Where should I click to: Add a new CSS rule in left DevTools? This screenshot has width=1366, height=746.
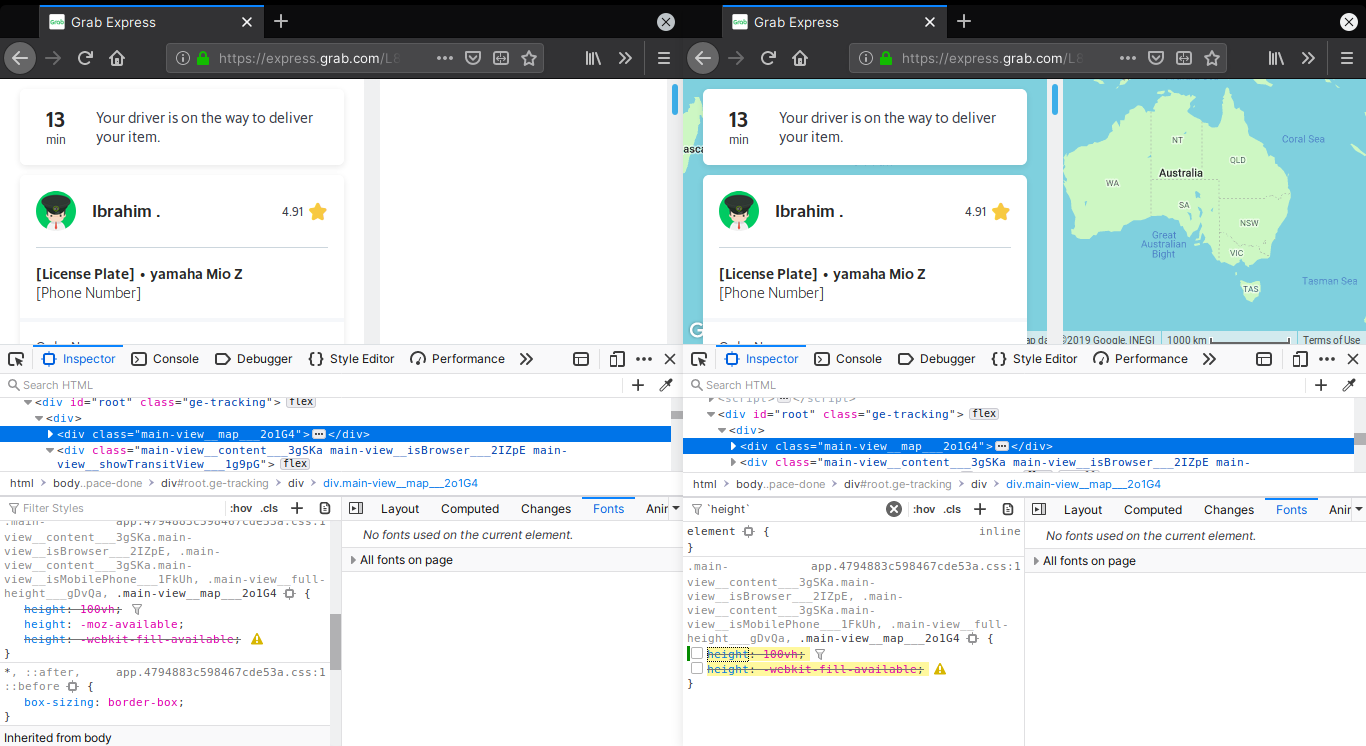click(297, 509)
